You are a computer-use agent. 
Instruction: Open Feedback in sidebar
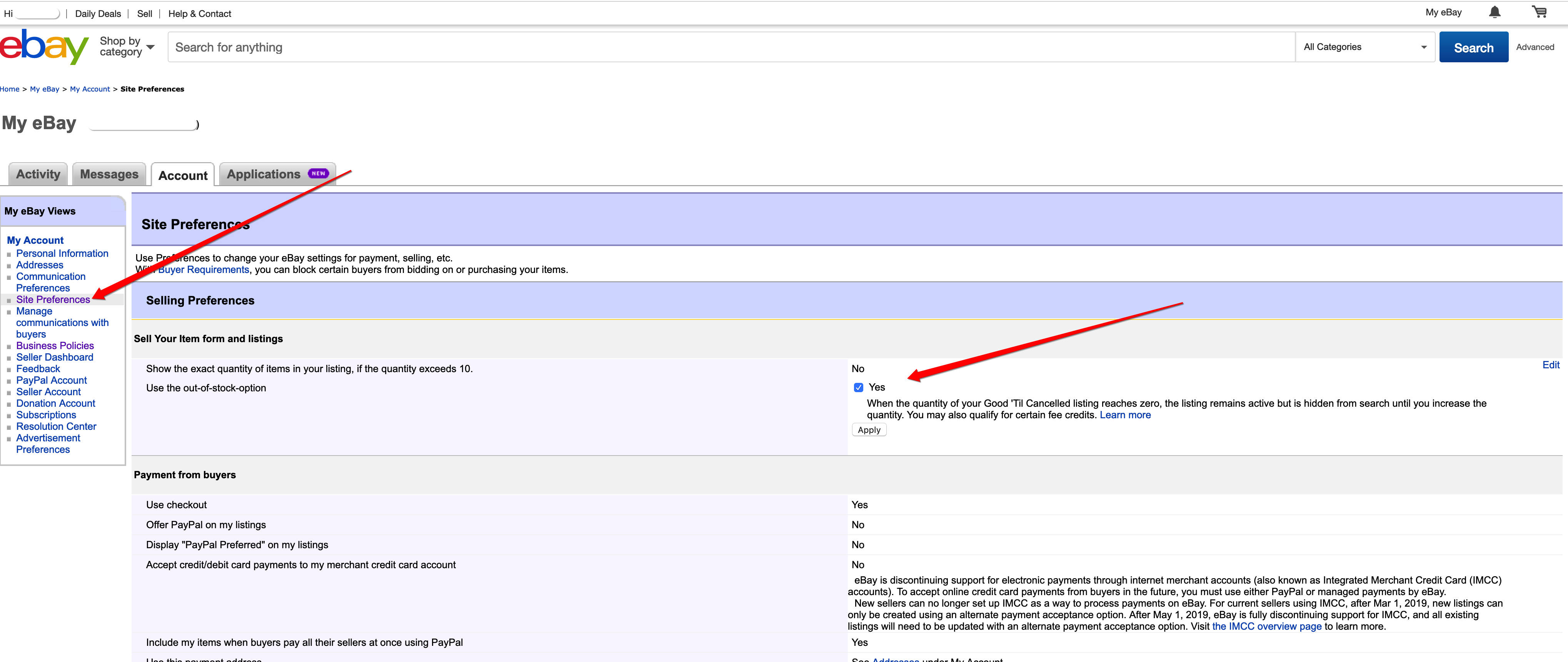pyautogui.click(x=38, y=369)
